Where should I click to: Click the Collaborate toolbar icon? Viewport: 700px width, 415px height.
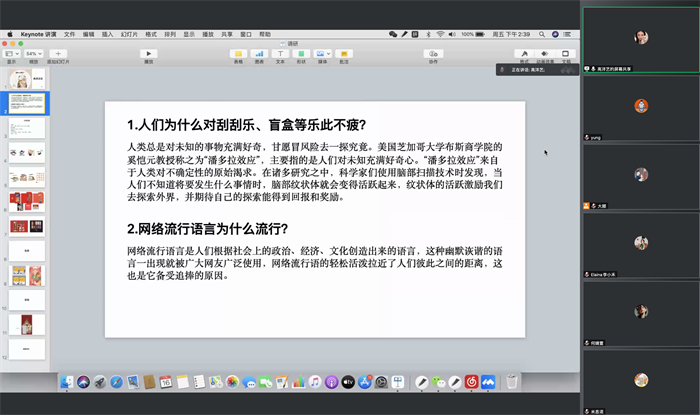pyautogui.click(x=433, y=54)
